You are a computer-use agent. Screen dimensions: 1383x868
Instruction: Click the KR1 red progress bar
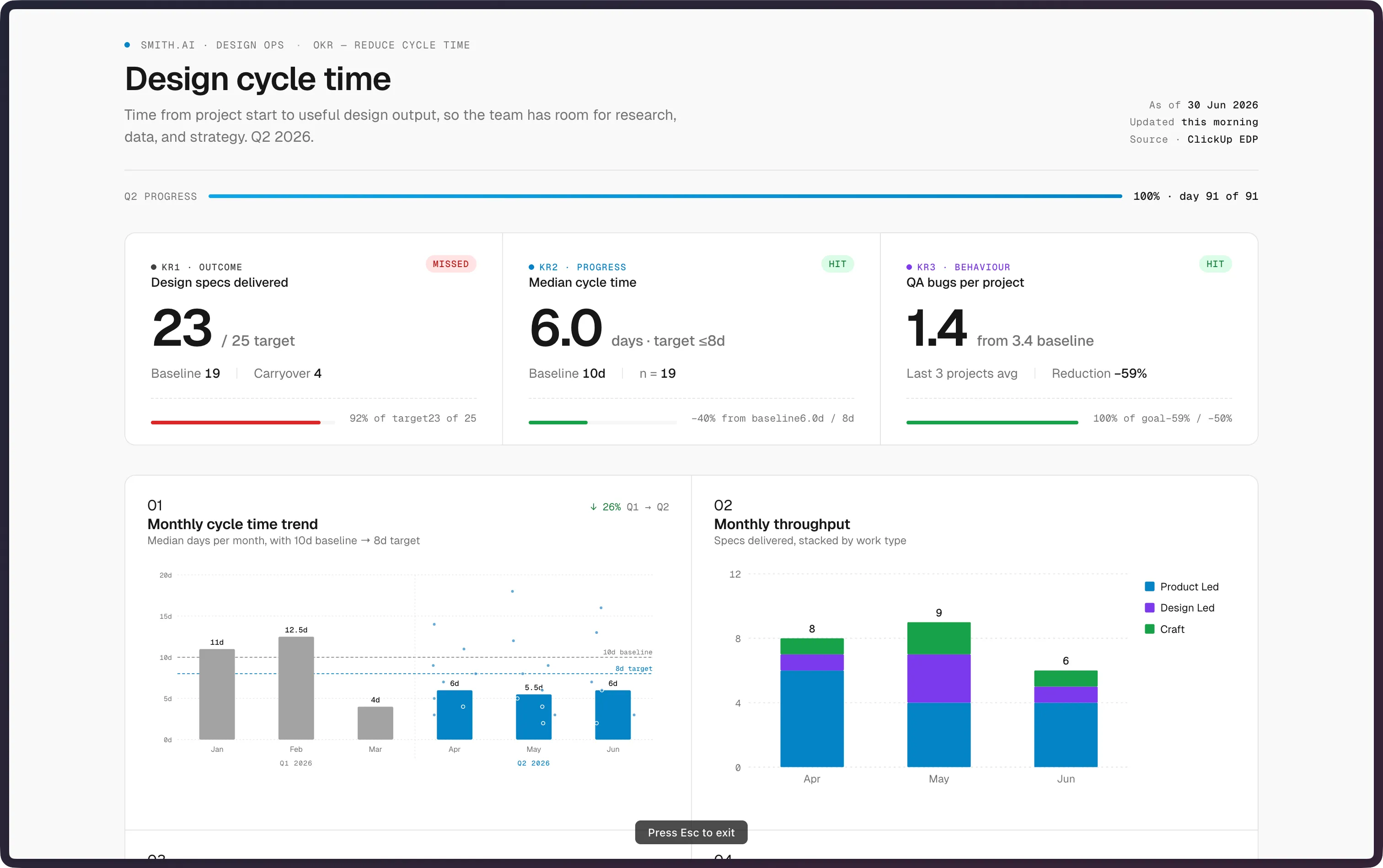236,423
